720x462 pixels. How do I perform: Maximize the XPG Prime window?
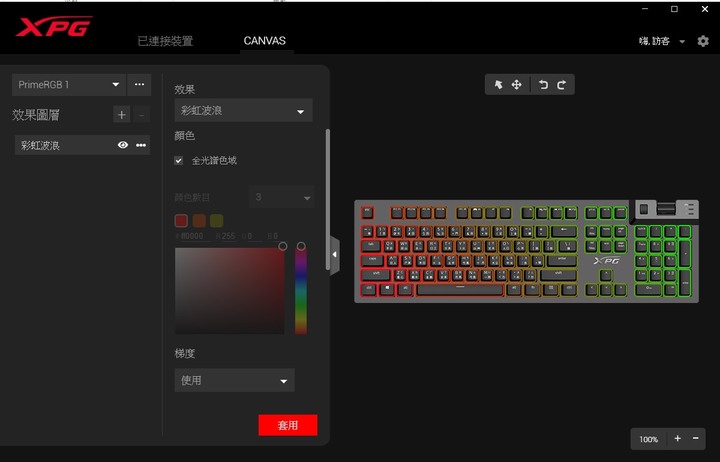coord(674,9)
